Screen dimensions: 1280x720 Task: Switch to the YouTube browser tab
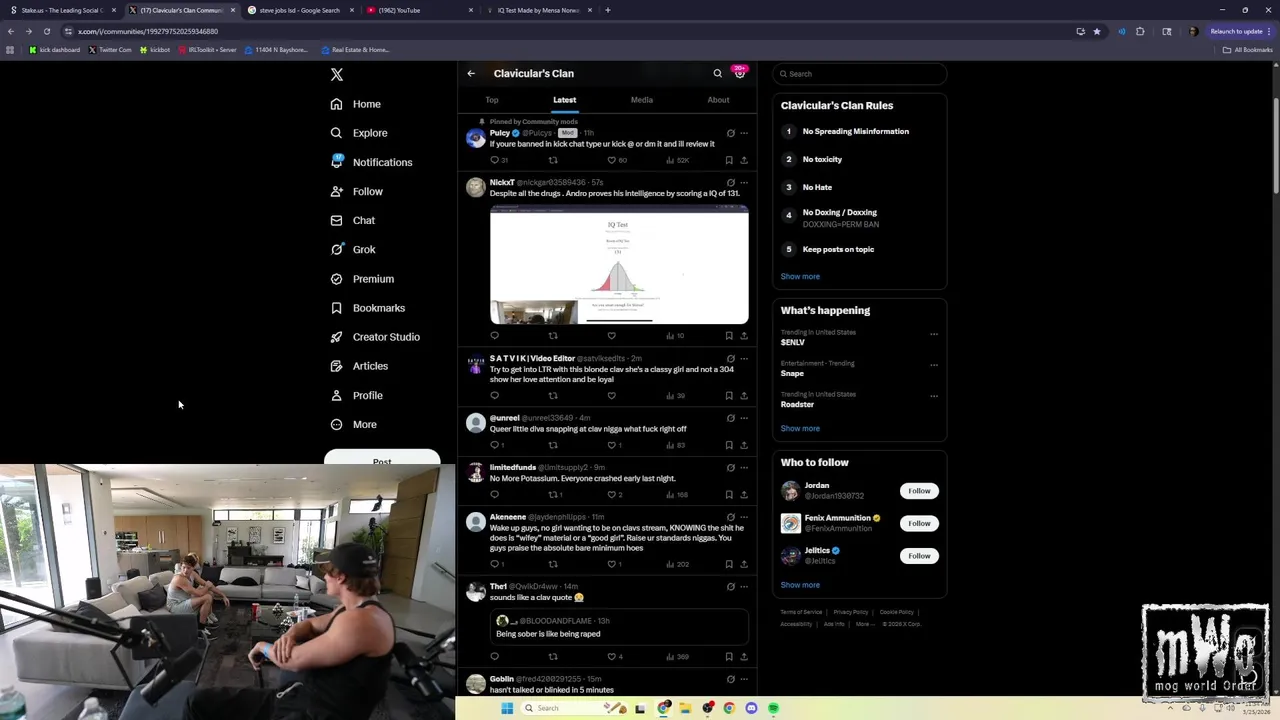[x=420, y=10]
